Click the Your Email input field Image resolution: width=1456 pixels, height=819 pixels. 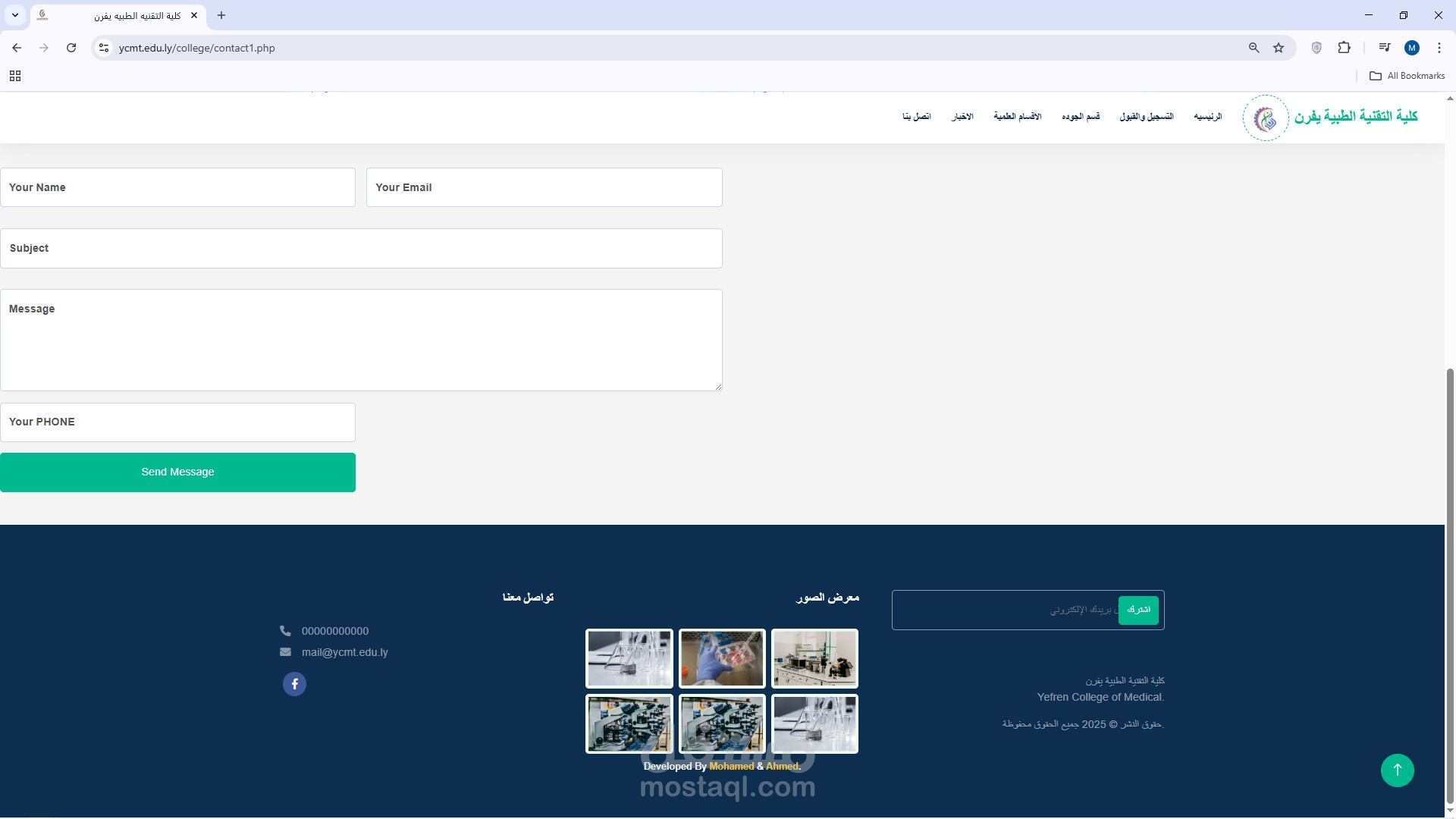(x=544, y=187)
